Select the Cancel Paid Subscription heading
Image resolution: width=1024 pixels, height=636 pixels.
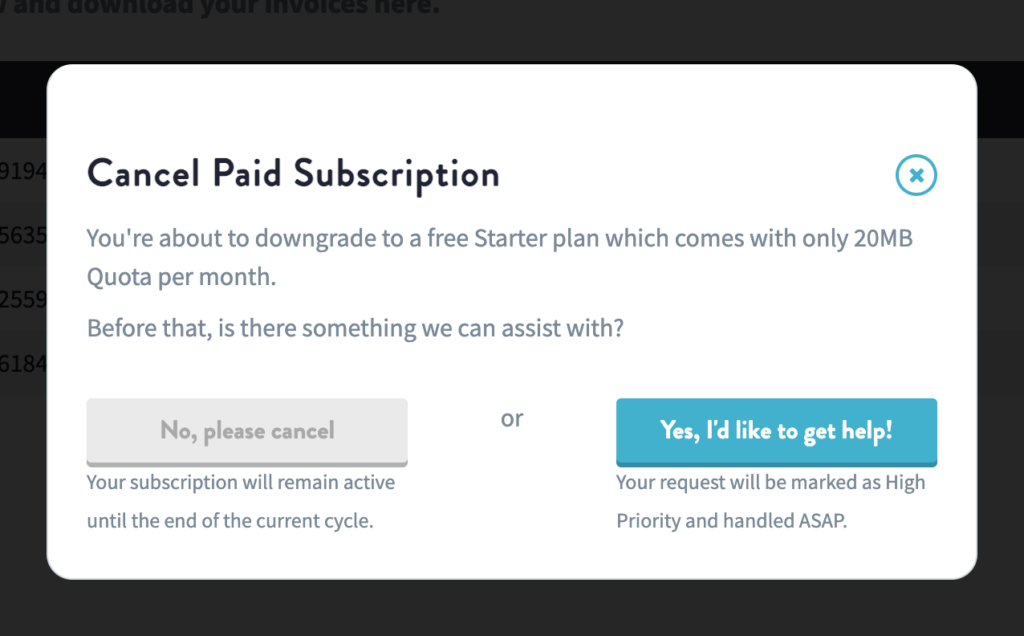pos(294,174)
